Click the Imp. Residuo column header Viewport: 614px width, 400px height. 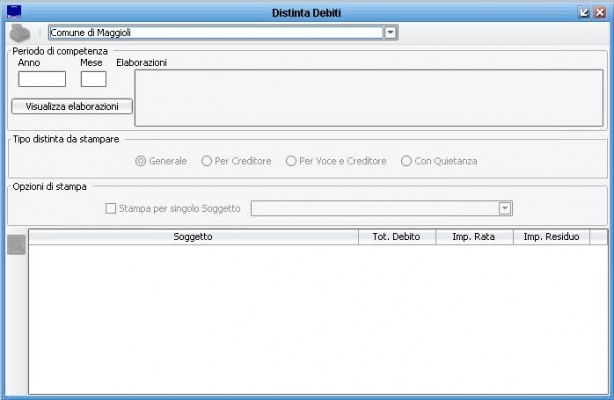pyautogui.click(x=551, y=237)
